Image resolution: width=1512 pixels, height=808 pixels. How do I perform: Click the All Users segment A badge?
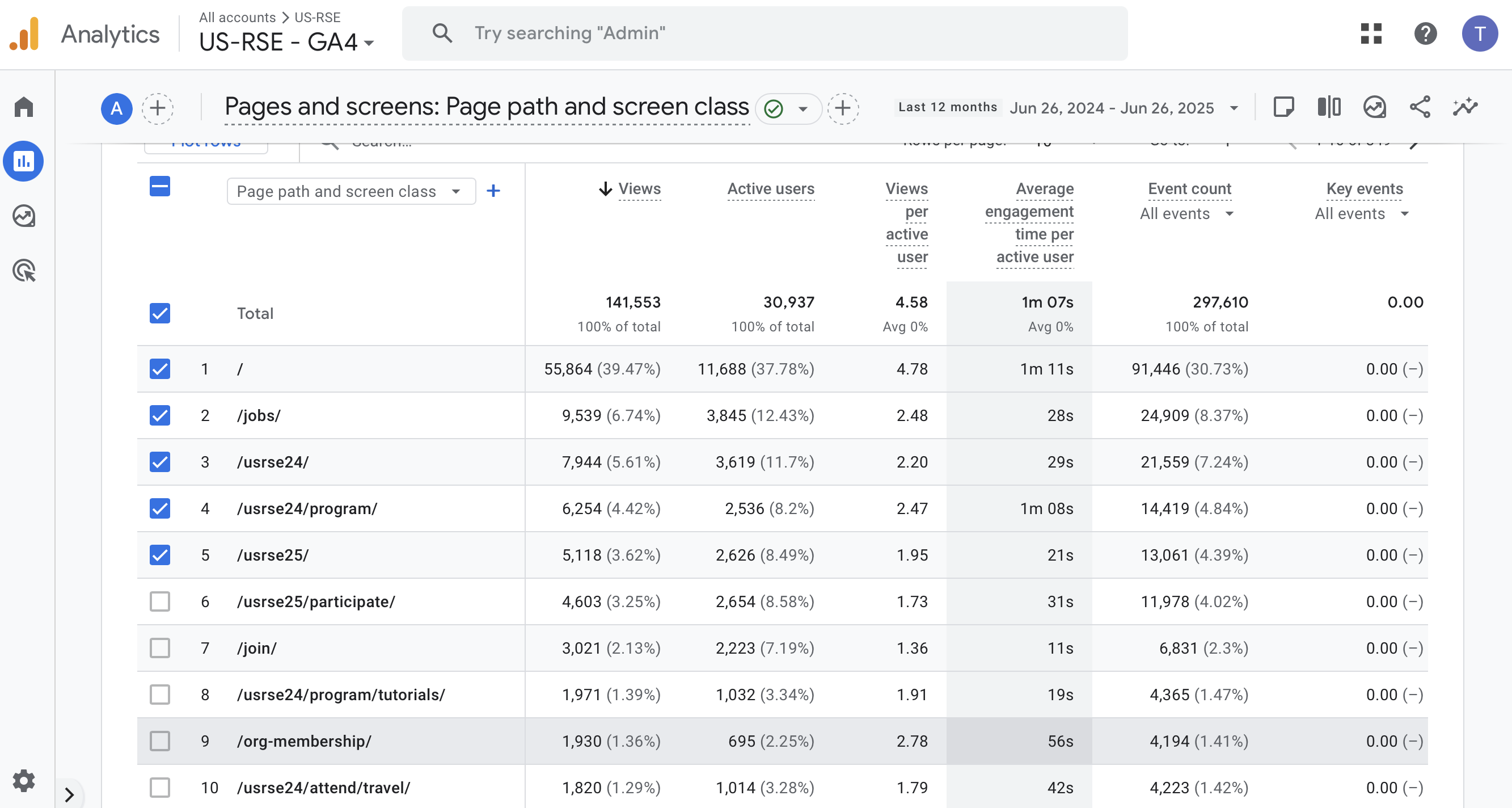pos(116,108)
